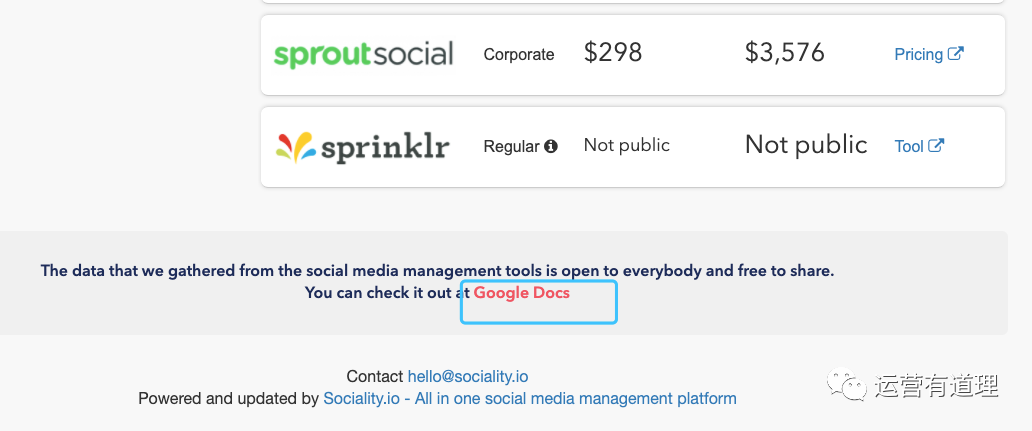
Task: Open the Google Docs link
Action: click(522, 293)
